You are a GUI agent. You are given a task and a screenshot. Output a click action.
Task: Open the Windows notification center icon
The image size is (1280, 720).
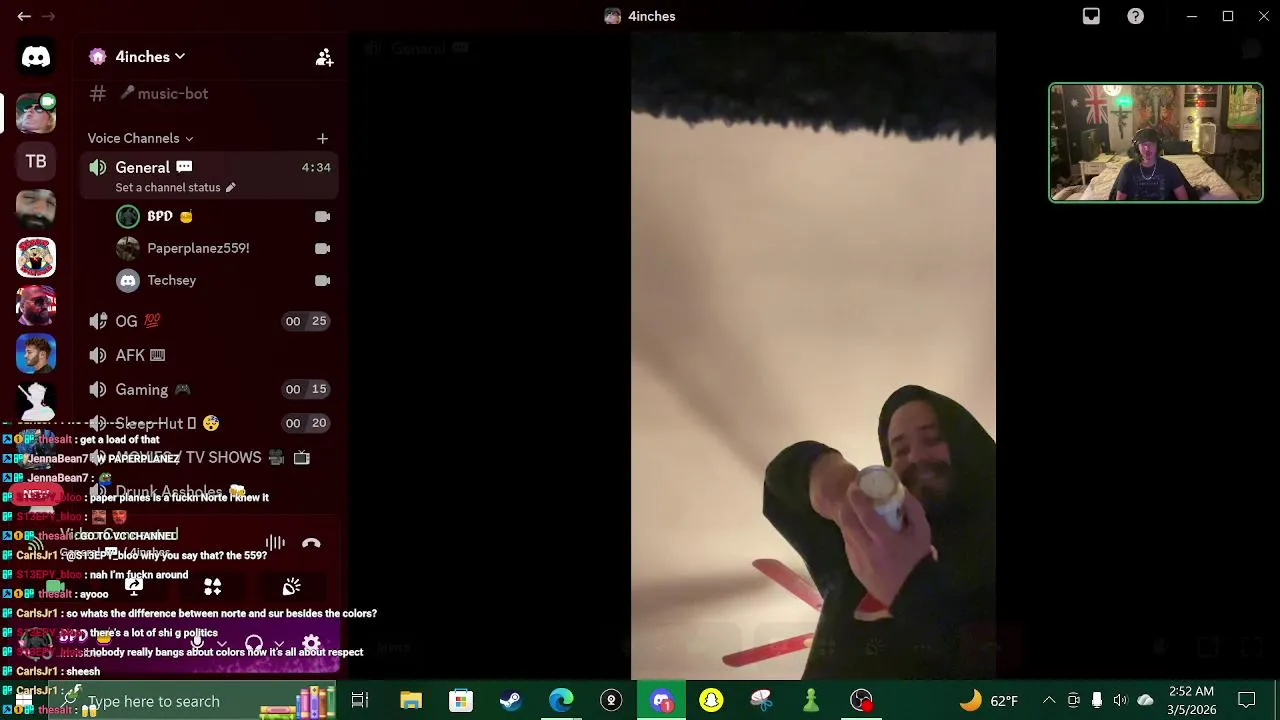point(1247,700)
